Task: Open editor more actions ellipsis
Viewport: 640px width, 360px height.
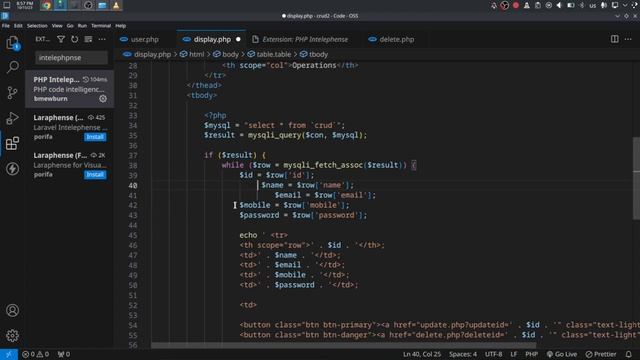Action: point(628,39)
